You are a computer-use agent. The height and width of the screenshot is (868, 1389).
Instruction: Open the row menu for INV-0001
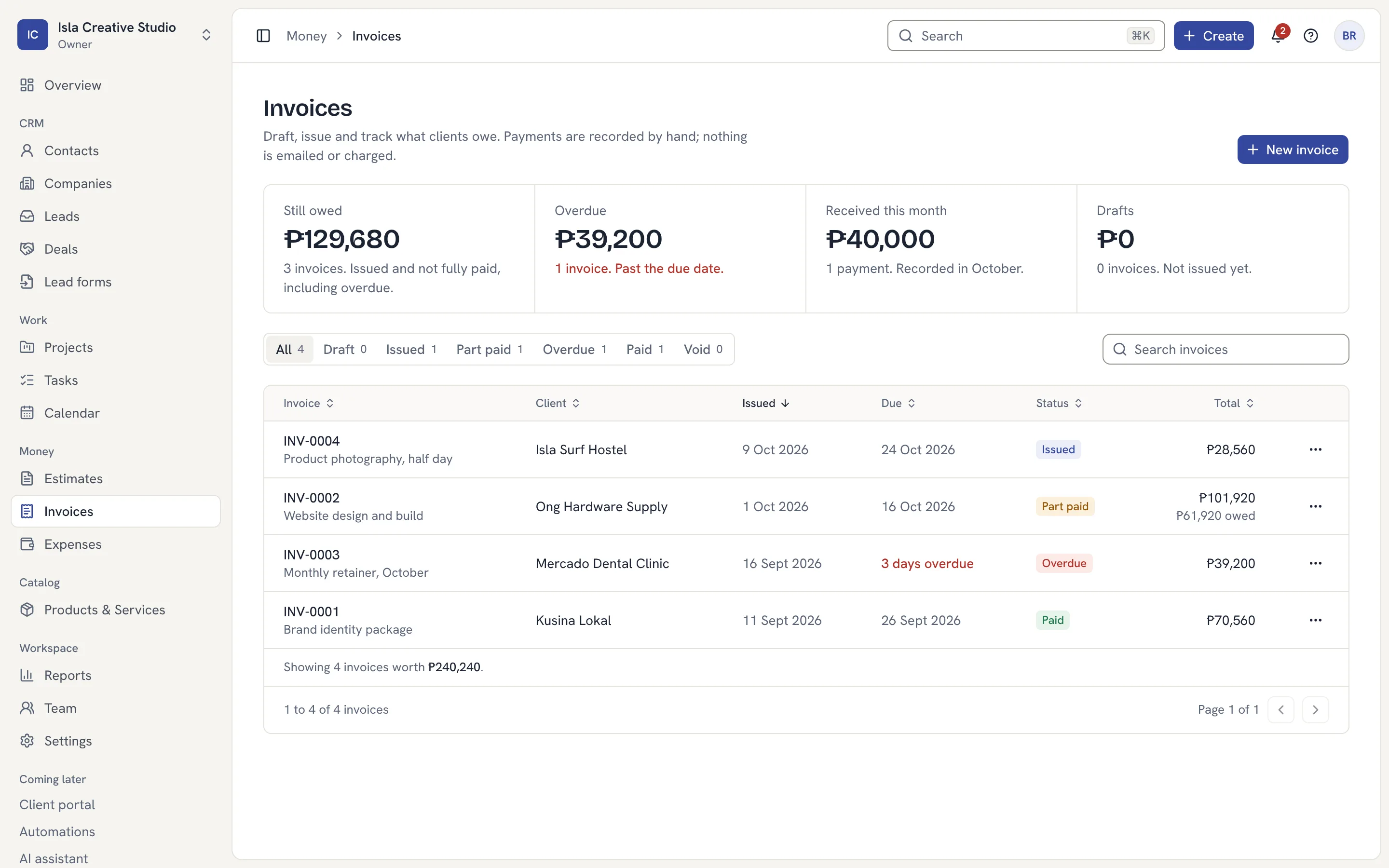(x=1316, y=620)
